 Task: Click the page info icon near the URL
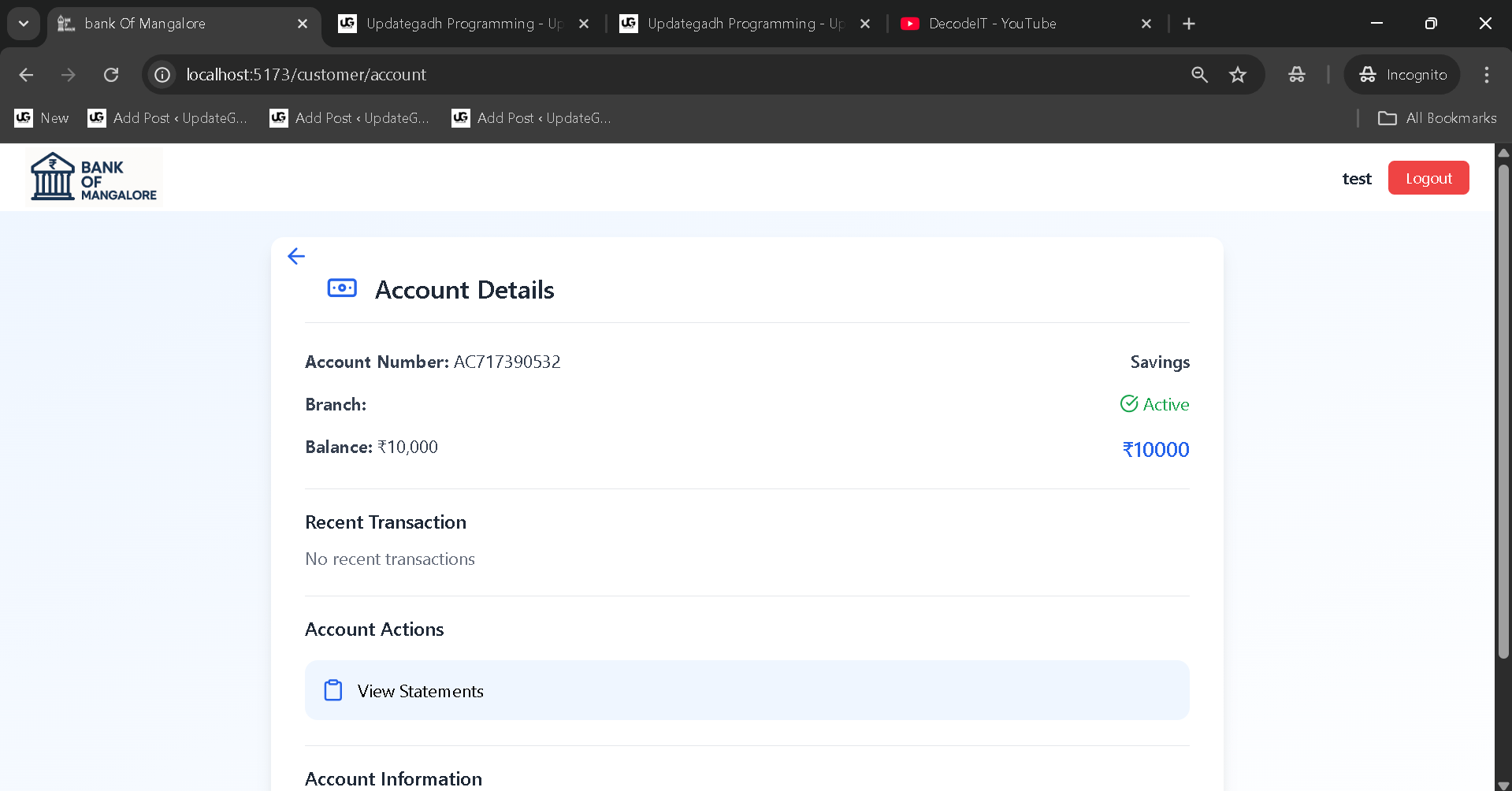coord(162,74)
